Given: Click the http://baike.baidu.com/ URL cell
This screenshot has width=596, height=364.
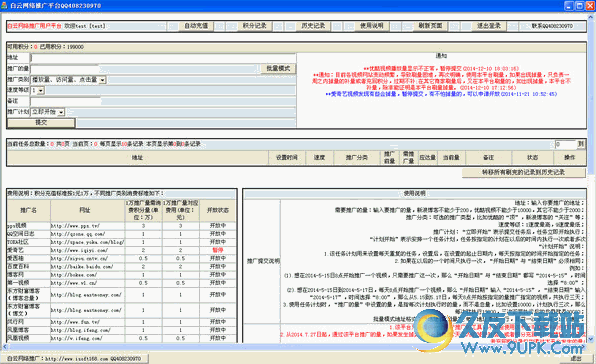Looking at the screenshot, I should tap(87, 267).
